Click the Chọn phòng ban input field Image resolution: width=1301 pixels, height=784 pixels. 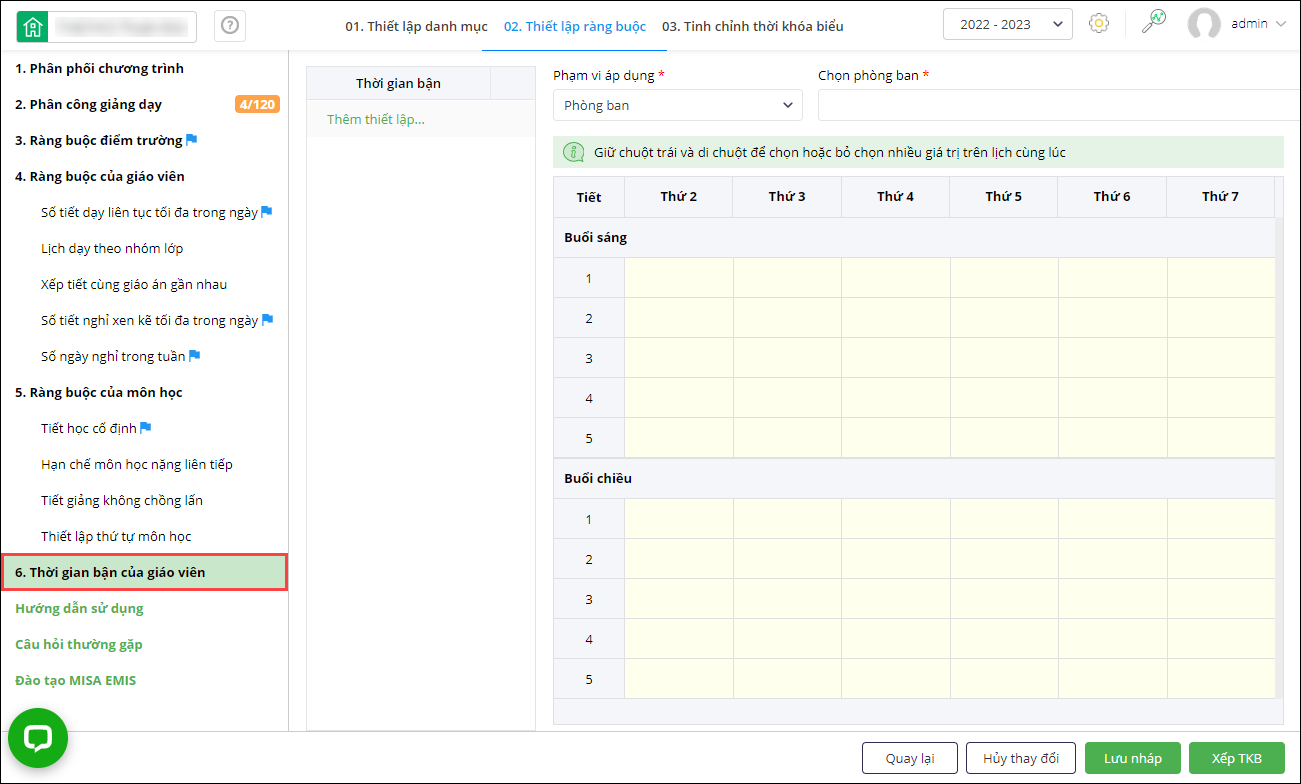coord(1058,105)
